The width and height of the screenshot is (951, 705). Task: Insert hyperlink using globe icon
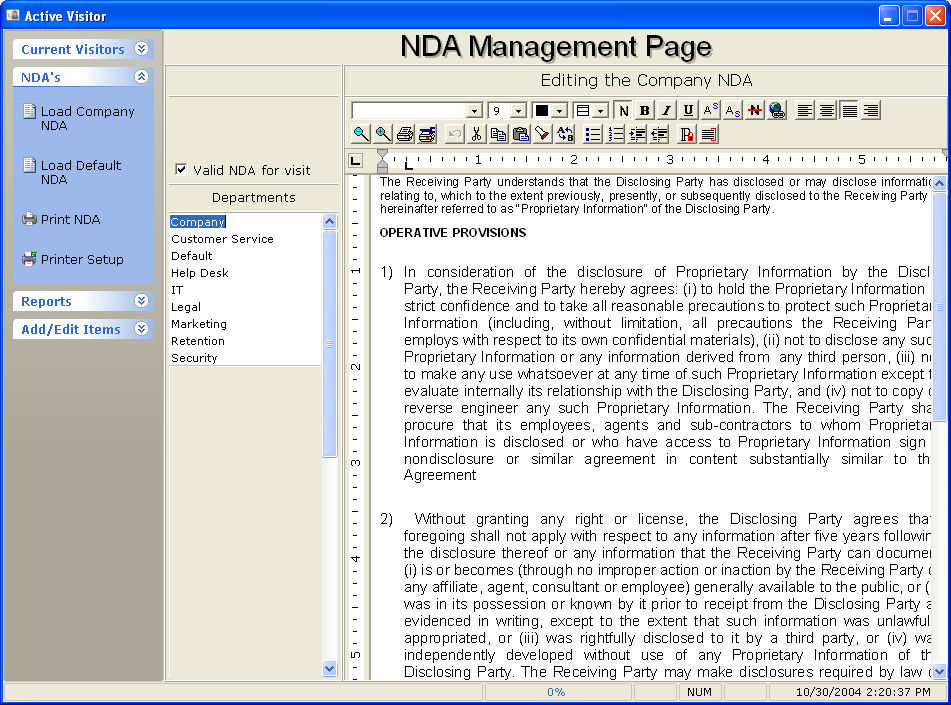777,110
